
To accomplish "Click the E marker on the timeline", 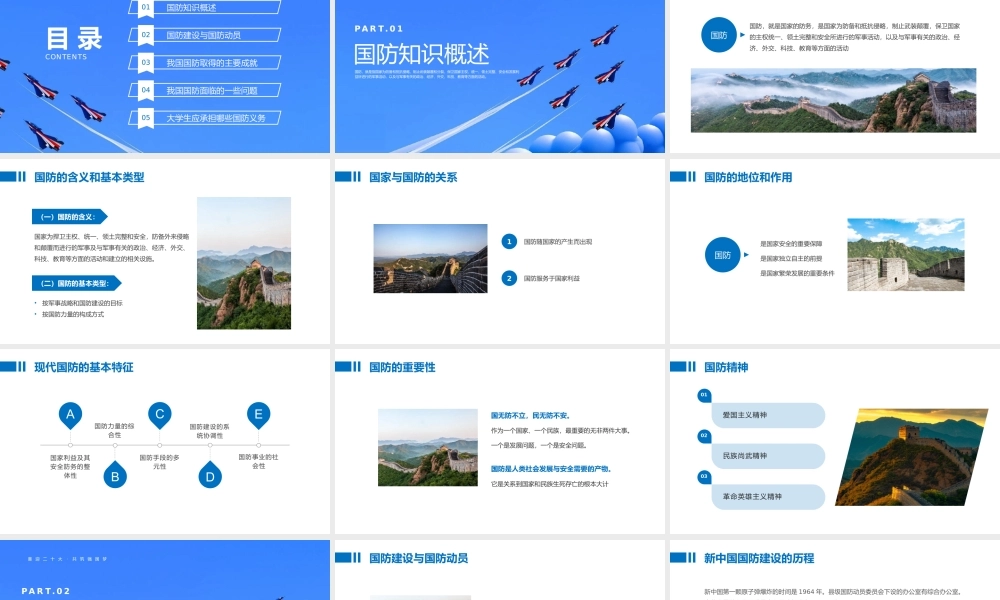I will click(x=258, y=414).
